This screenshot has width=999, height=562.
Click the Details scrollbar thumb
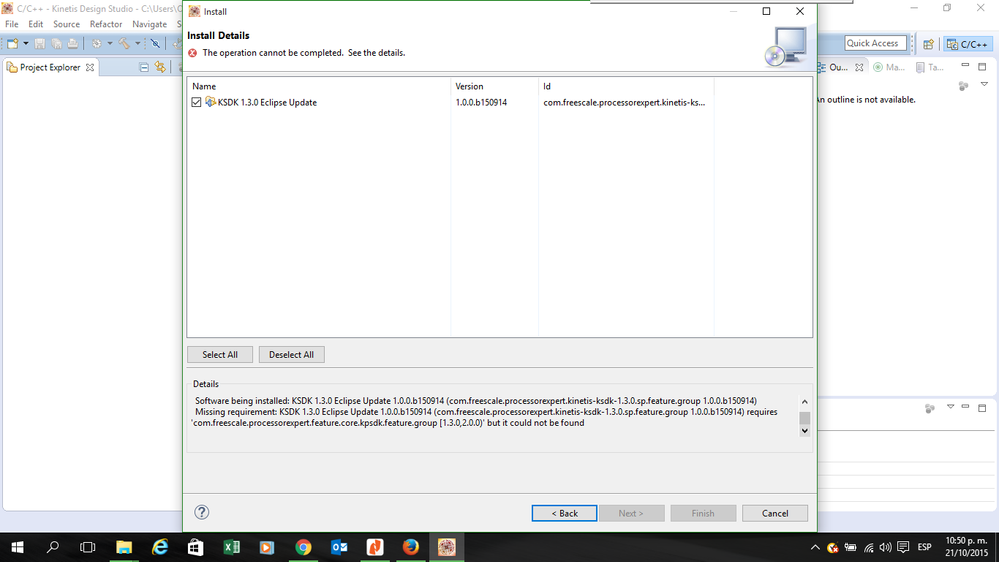805,418
